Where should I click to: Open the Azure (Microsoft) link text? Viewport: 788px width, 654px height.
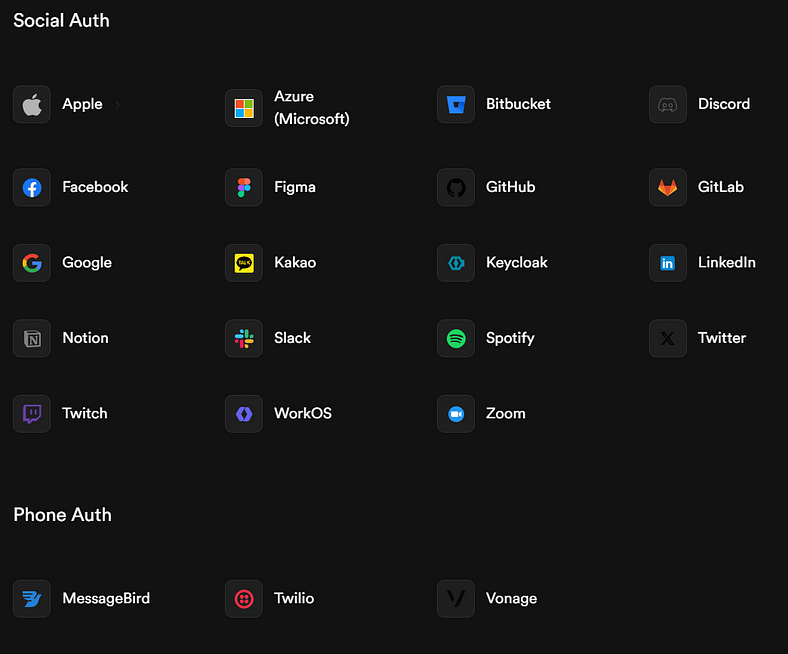click(x=312, y=108)
